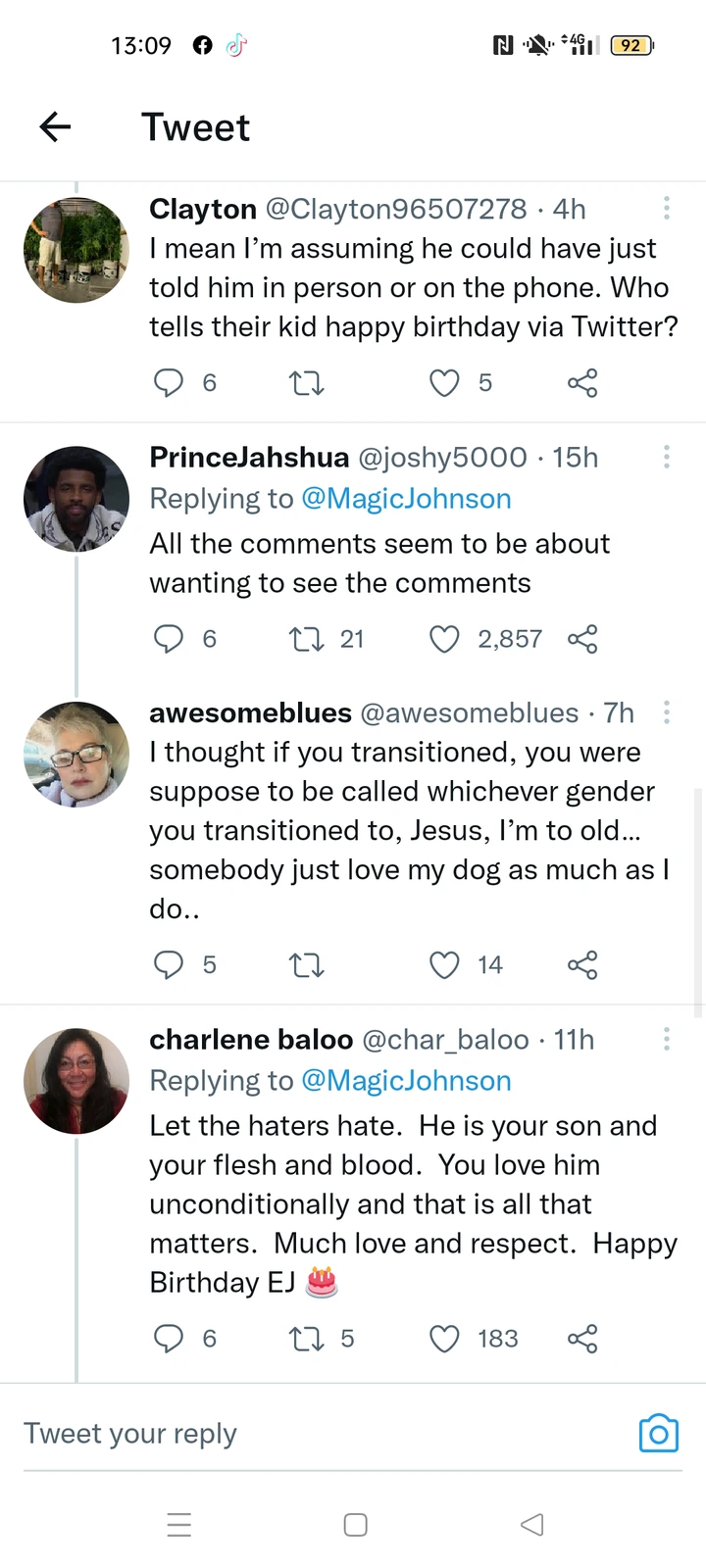Share Clayton's tweet
Image resolution: width=706 pixels, height=1568 pixels.
click(x=582, y=382)
